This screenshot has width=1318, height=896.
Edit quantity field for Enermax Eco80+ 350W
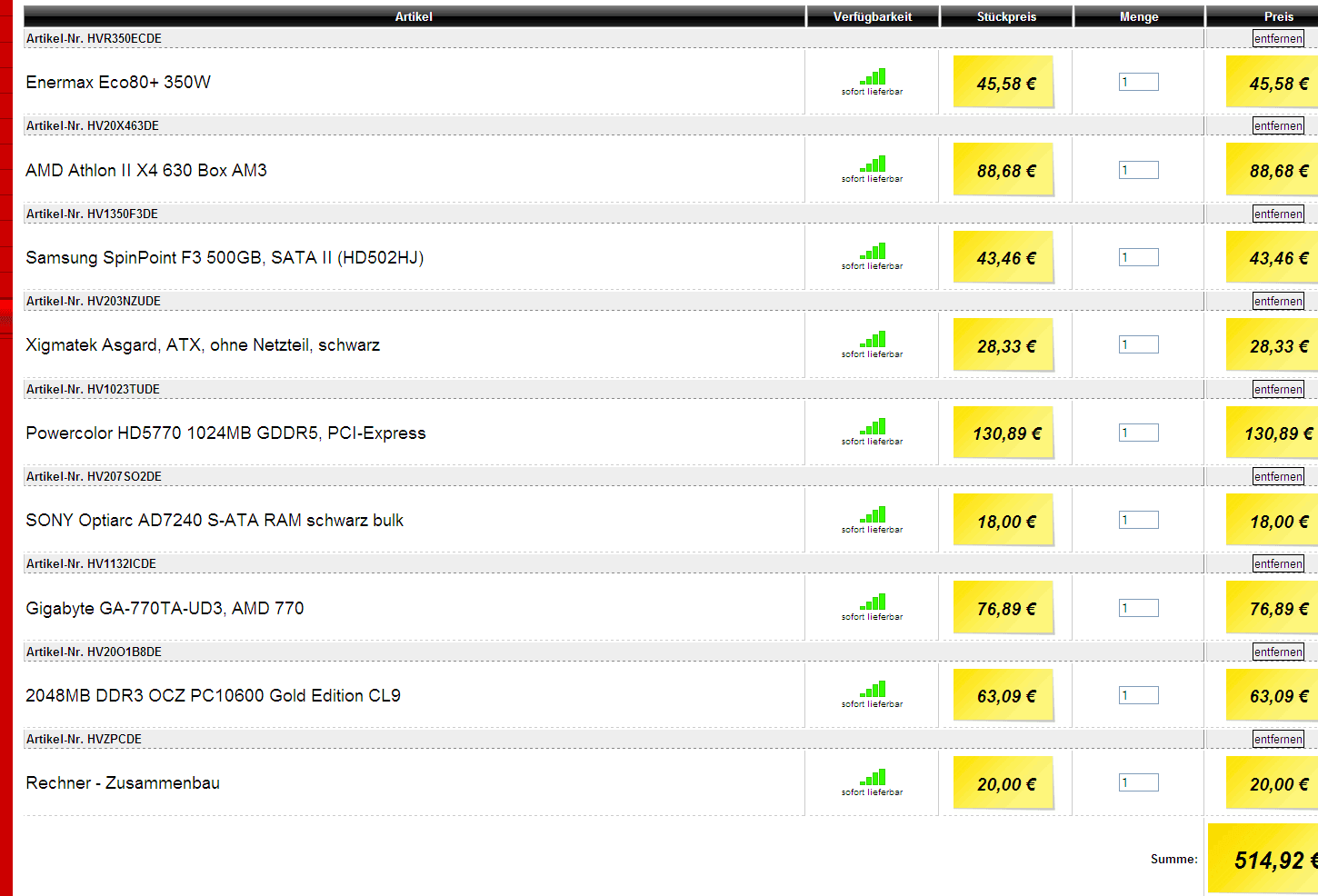coord(1138,82)
